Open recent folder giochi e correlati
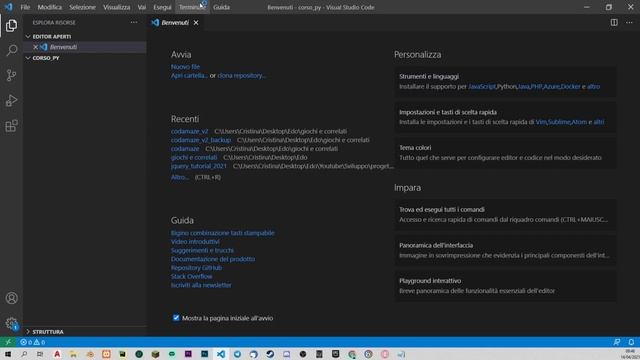Image resolution: width=640 pixels, height=360 pixels. [x=194, y=157]
